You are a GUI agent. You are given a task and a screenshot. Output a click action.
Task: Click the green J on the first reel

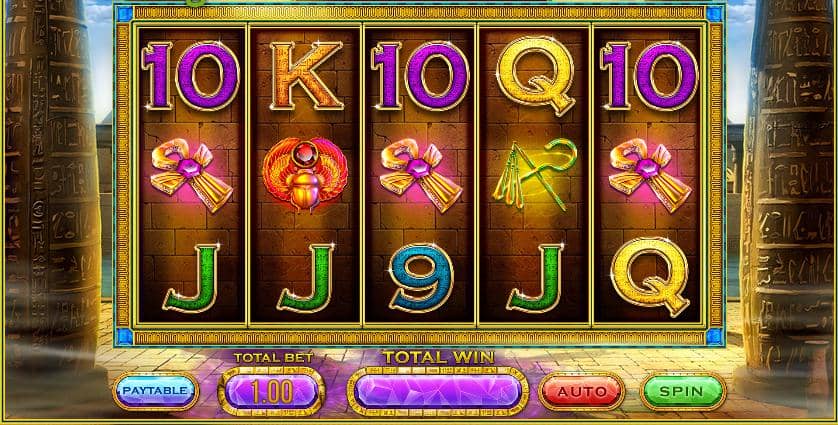tap(191, 277)
